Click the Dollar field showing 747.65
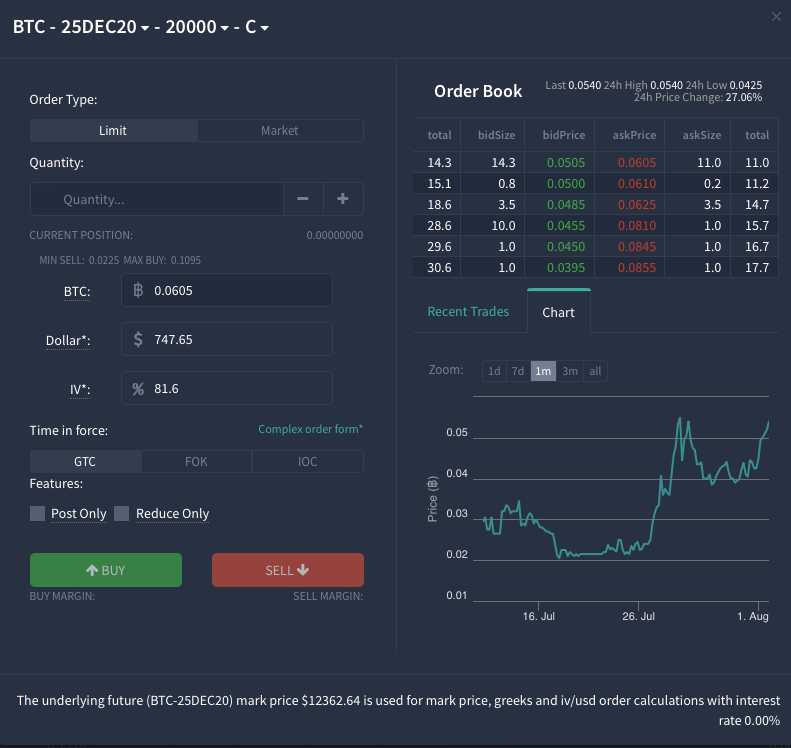The height and width of the screenshot is (748, 791). pos(227,339)
